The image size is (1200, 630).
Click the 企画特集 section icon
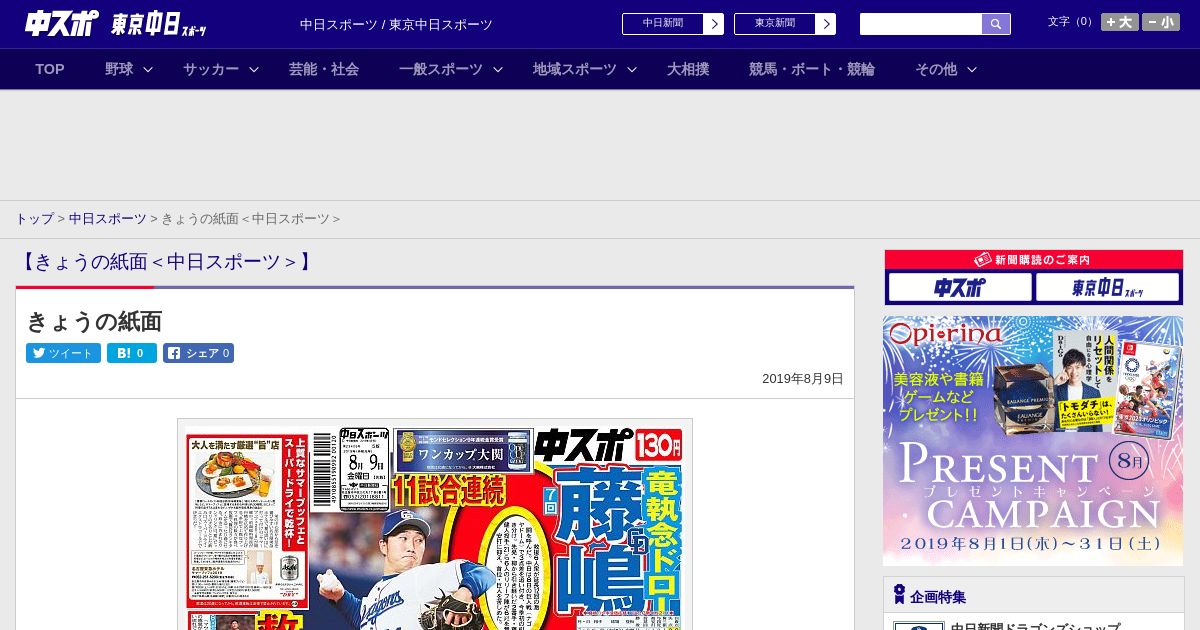click(x=899, y=595)
